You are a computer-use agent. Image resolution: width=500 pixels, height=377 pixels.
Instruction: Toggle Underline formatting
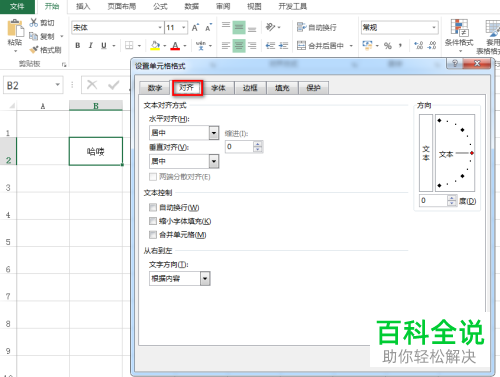tap(104, 45)
